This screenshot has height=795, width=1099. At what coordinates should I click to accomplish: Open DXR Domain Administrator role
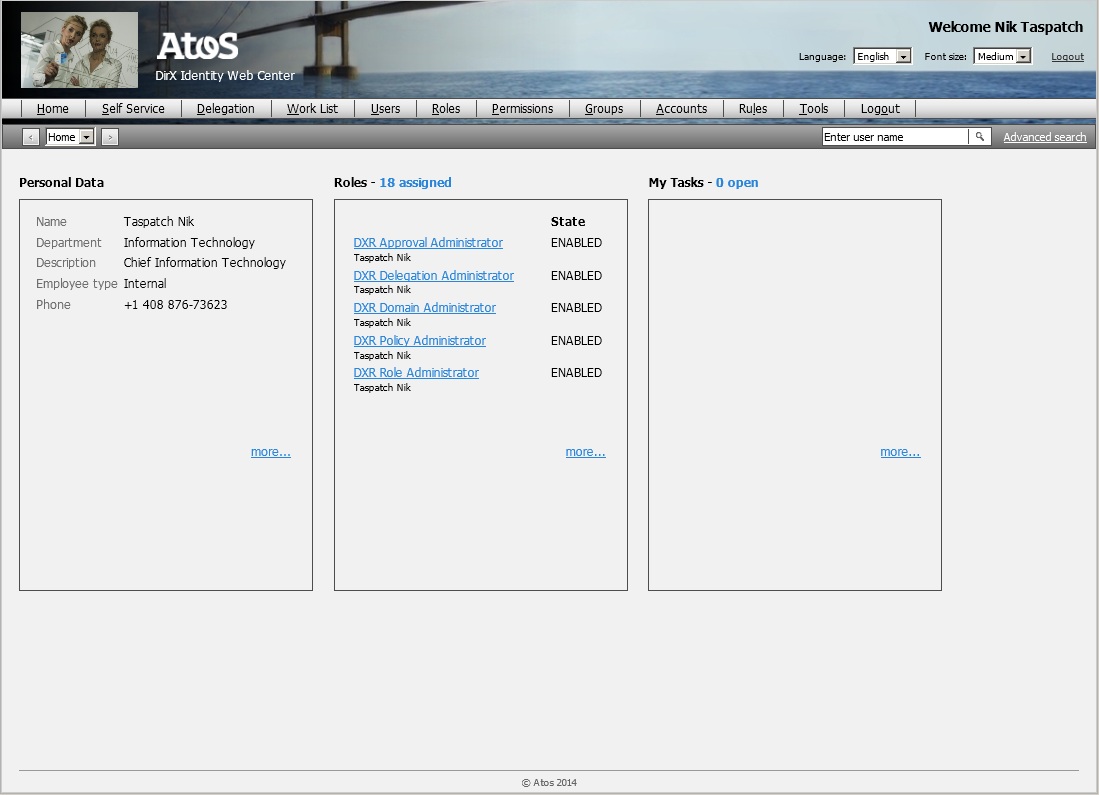point(424,307)
